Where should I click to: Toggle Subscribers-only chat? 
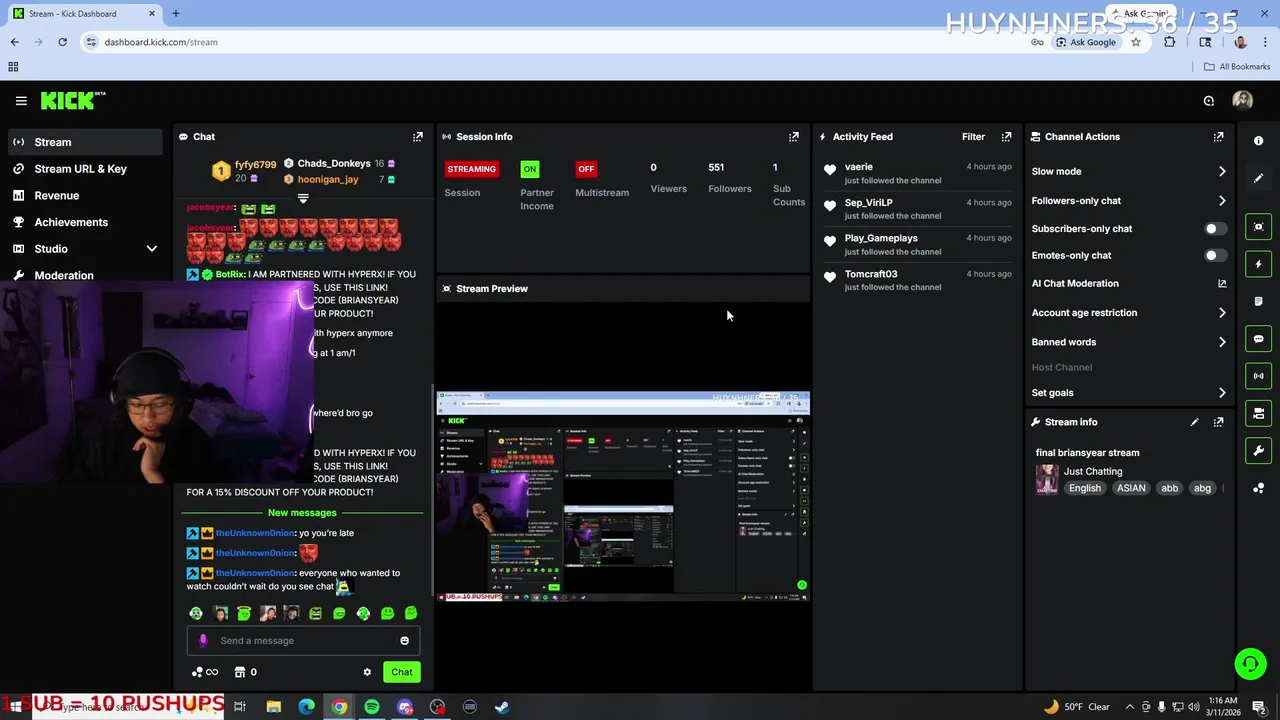1215,229
